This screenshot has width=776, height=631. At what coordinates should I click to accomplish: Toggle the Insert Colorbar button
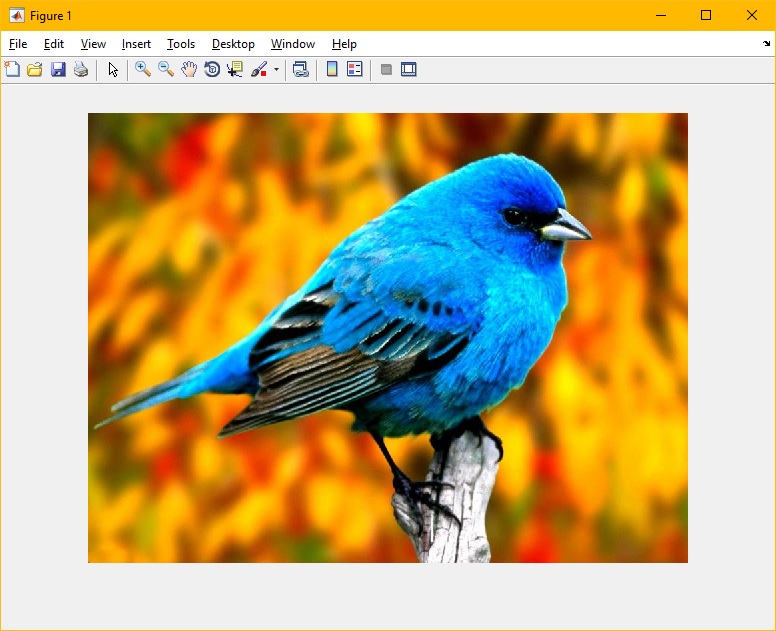[x=332, y=69]
